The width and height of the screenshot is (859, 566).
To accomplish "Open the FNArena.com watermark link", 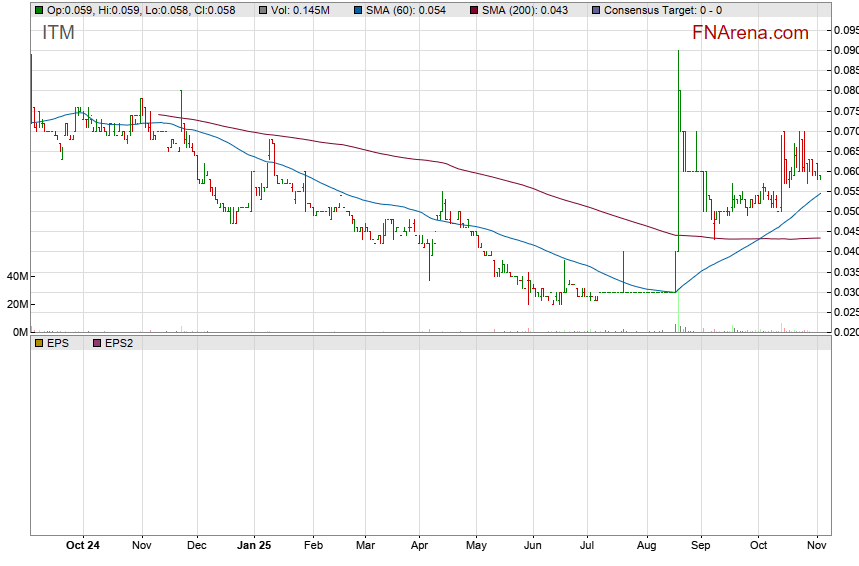I will pos(750,33).
